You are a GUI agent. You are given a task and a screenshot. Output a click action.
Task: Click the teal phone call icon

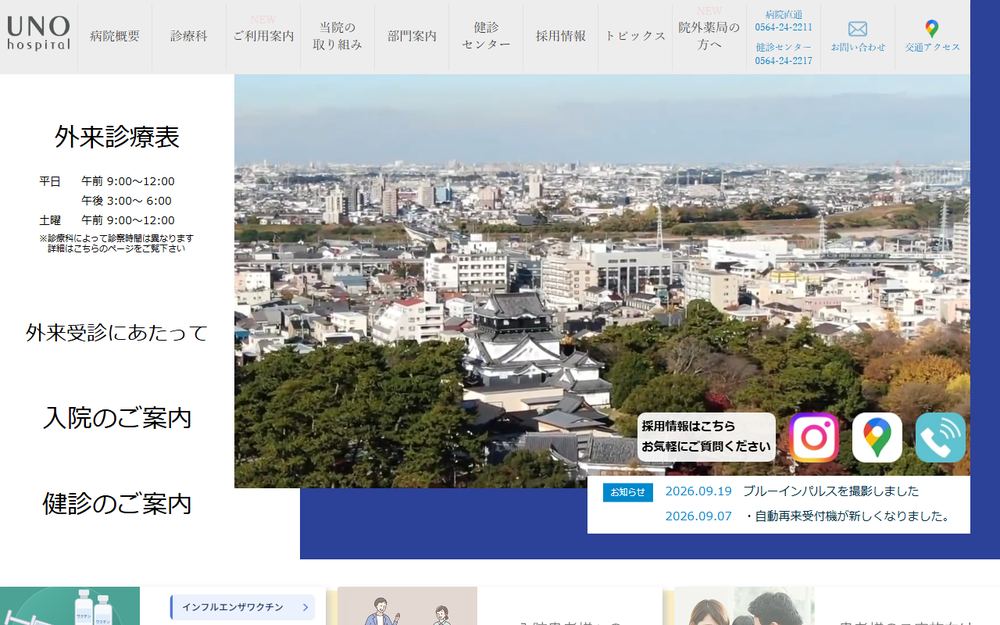tap(940, 438)
